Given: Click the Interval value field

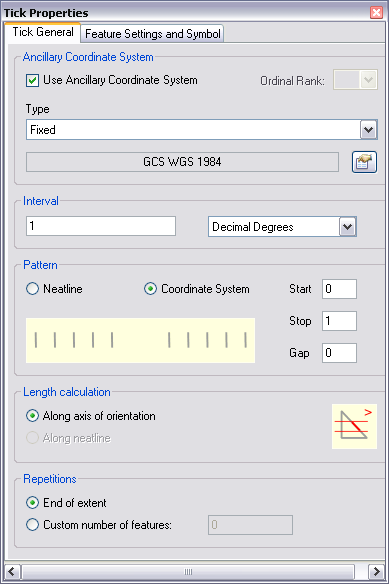Looking at the screenshot, I should coord(101,226).
